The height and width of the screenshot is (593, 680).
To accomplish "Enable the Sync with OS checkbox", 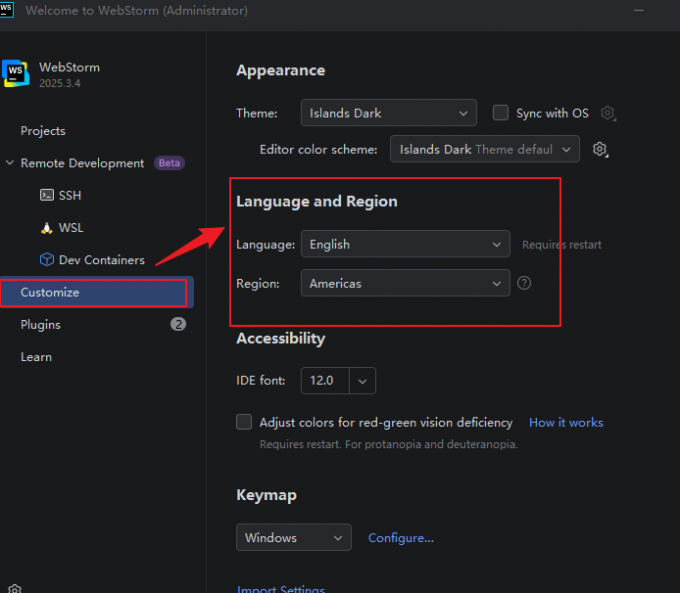I will [x=500, y=113].
